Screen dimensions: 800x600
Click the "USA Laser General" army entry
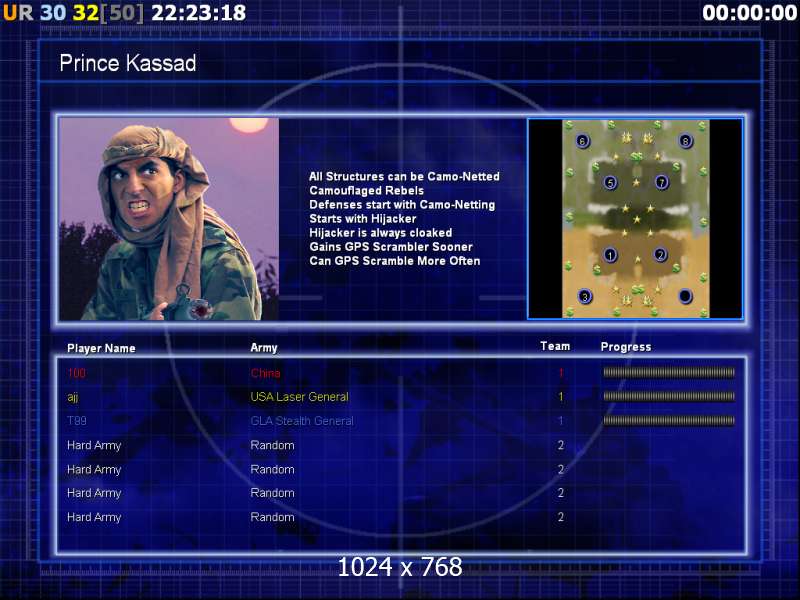point(299,397)
